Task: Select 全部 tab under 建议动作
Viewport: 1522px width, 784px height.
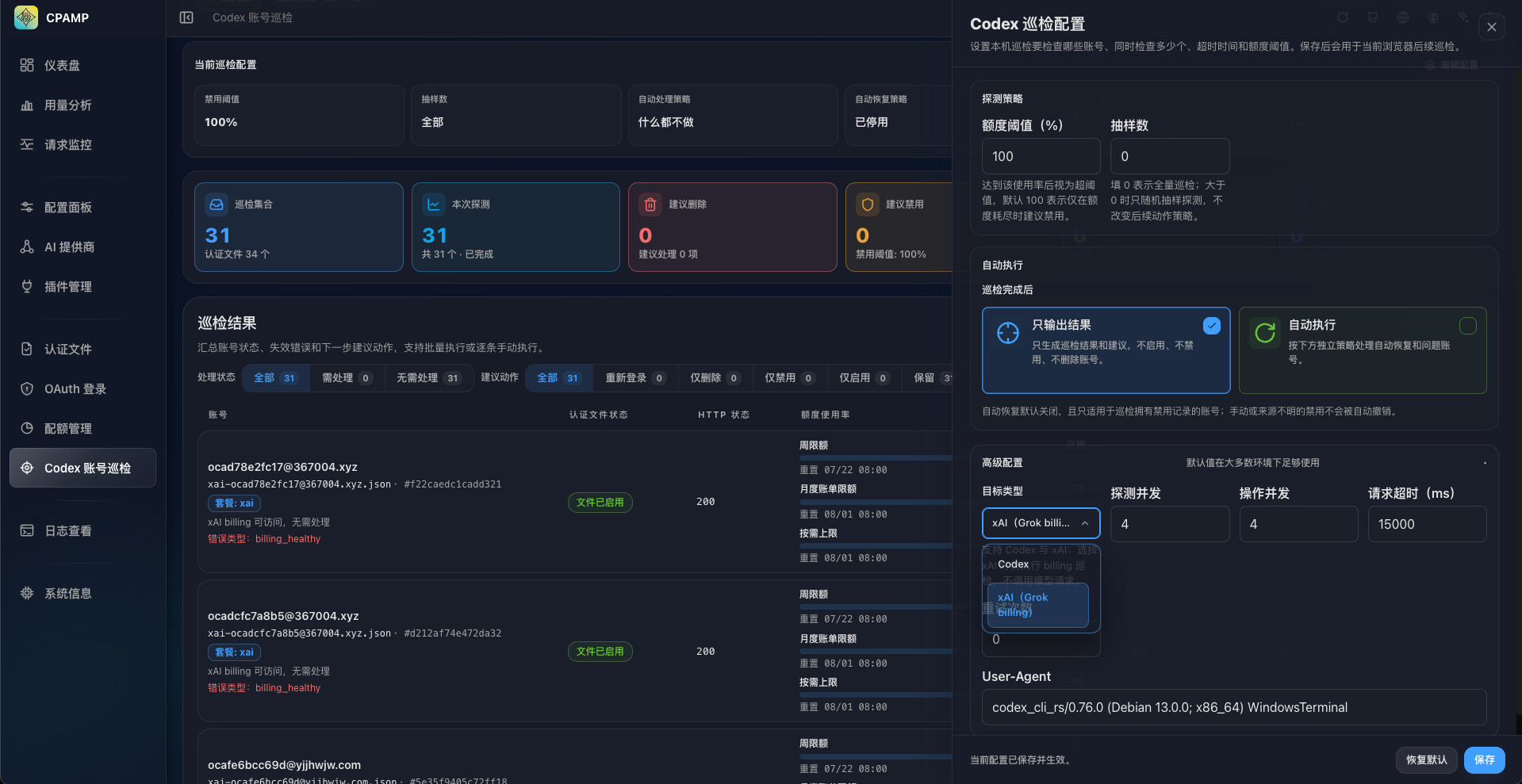Action: pos(558,378)
